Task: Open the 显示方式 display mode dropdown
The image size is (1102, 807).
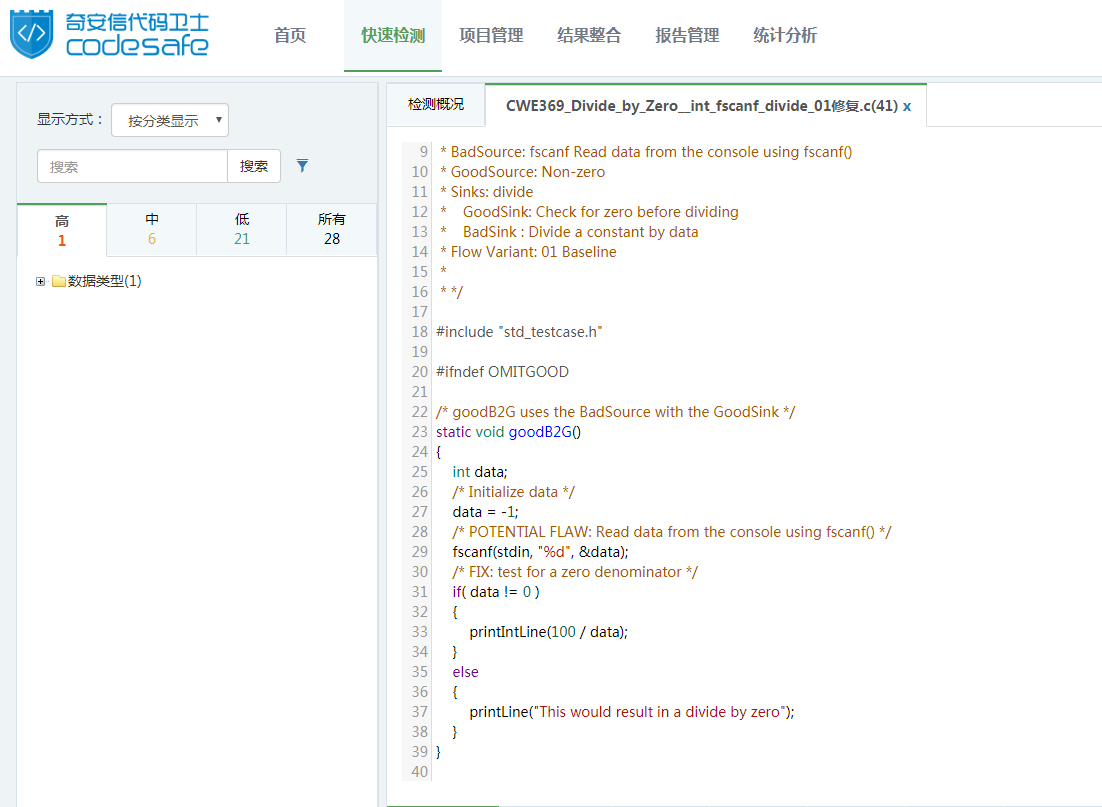Action: [170, 120]
